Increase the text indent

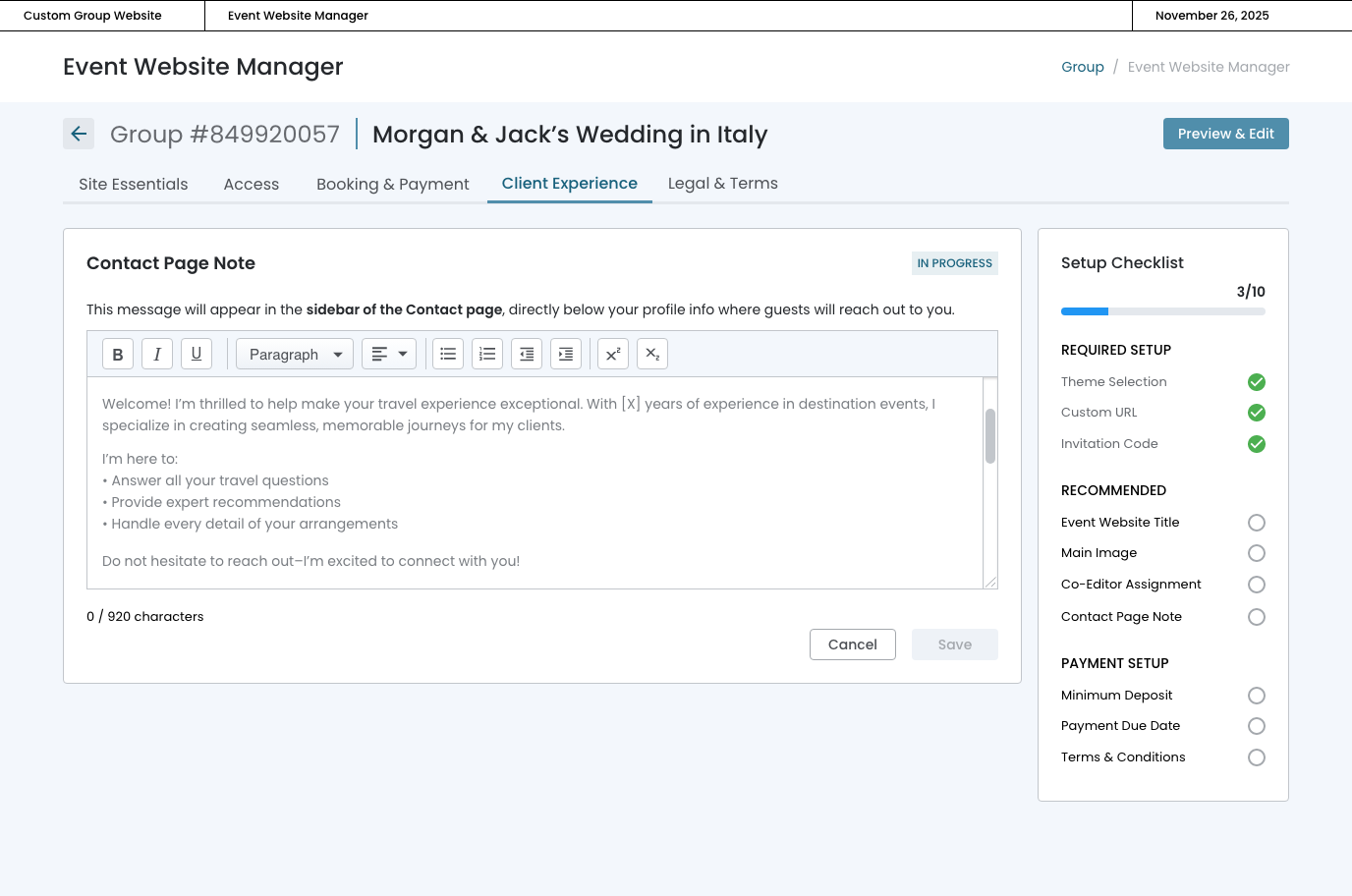coord(566,355)
